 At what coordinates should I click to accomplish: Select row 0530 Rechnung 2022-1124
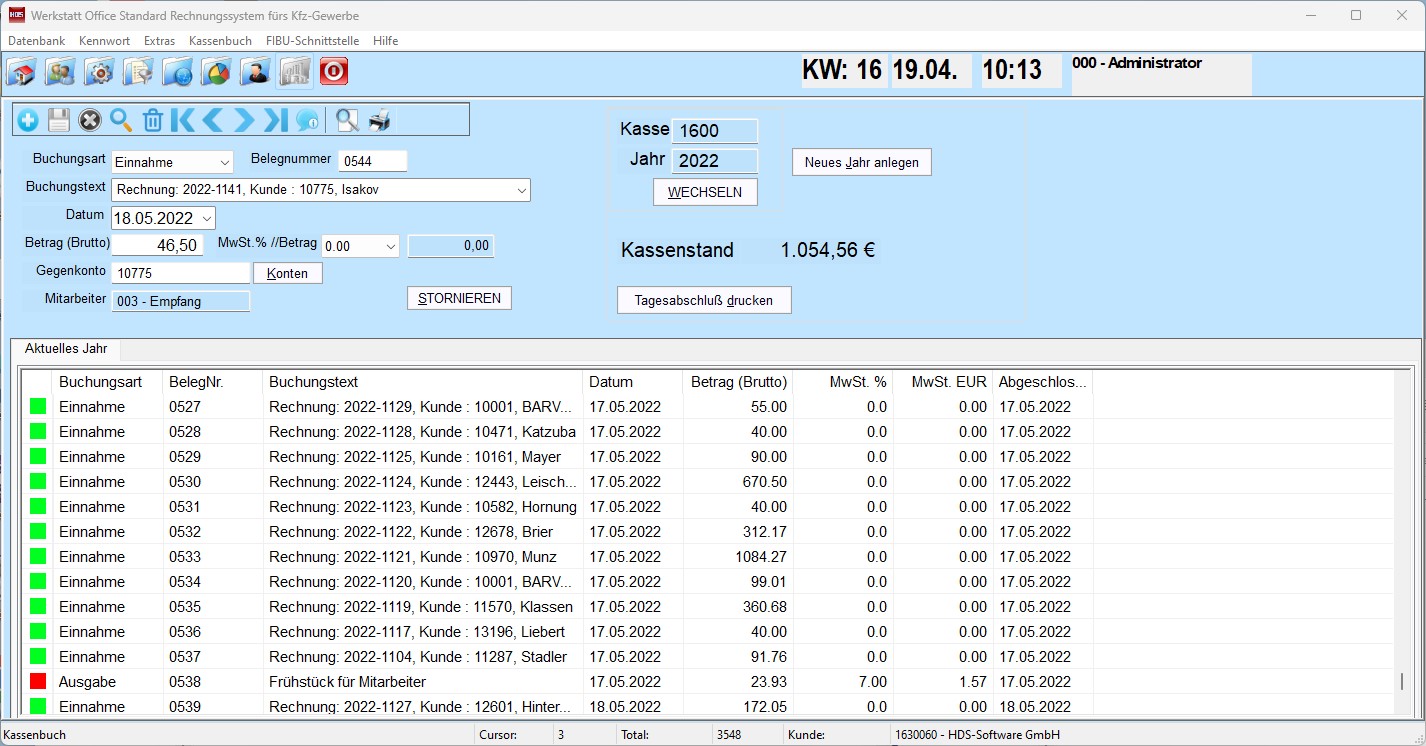pos(707,482)
